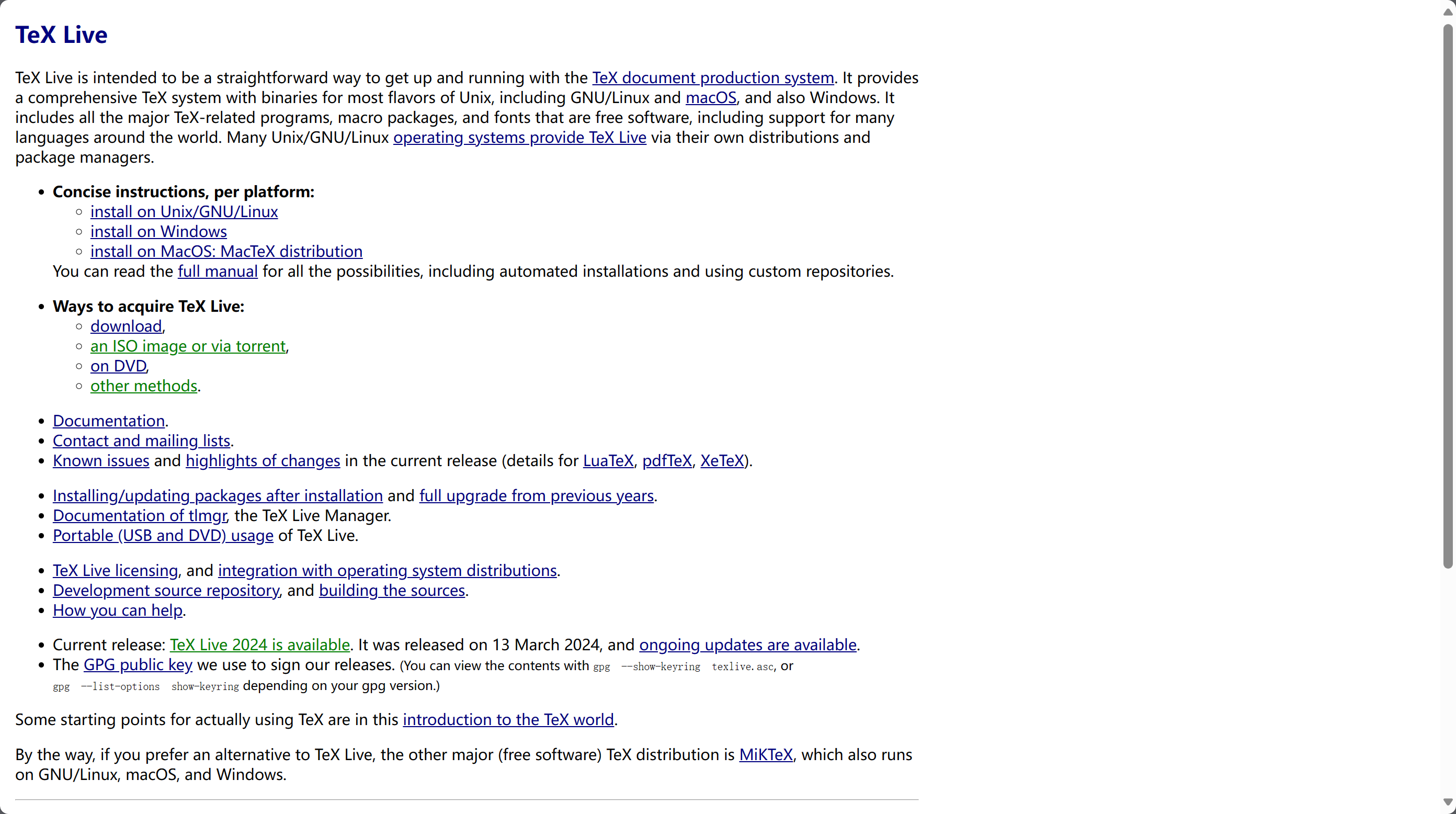Open TeX Live 2024 is available link
1456x814 pixels.
pos(259,645)
